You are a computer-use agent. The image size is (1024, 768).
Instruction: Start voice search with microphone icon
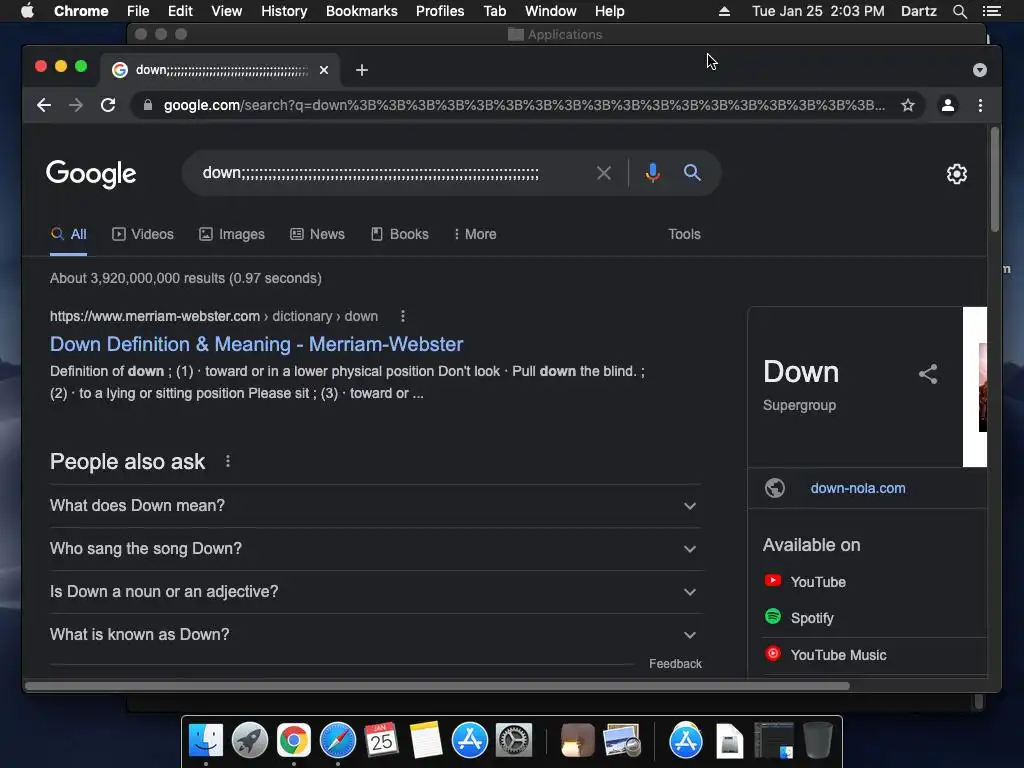coord(652,173)
